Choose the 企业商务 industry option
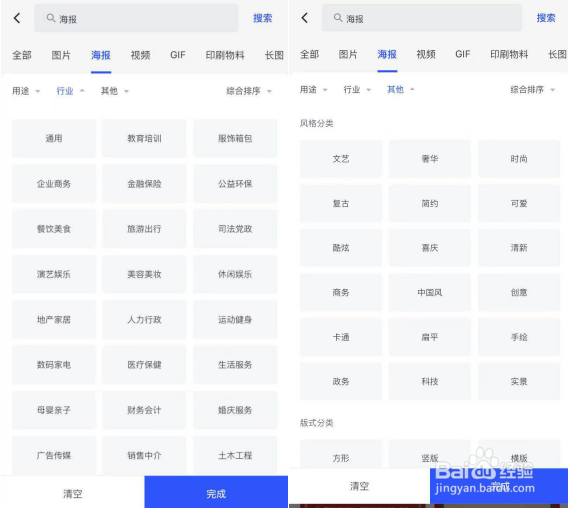 [54, 184]
